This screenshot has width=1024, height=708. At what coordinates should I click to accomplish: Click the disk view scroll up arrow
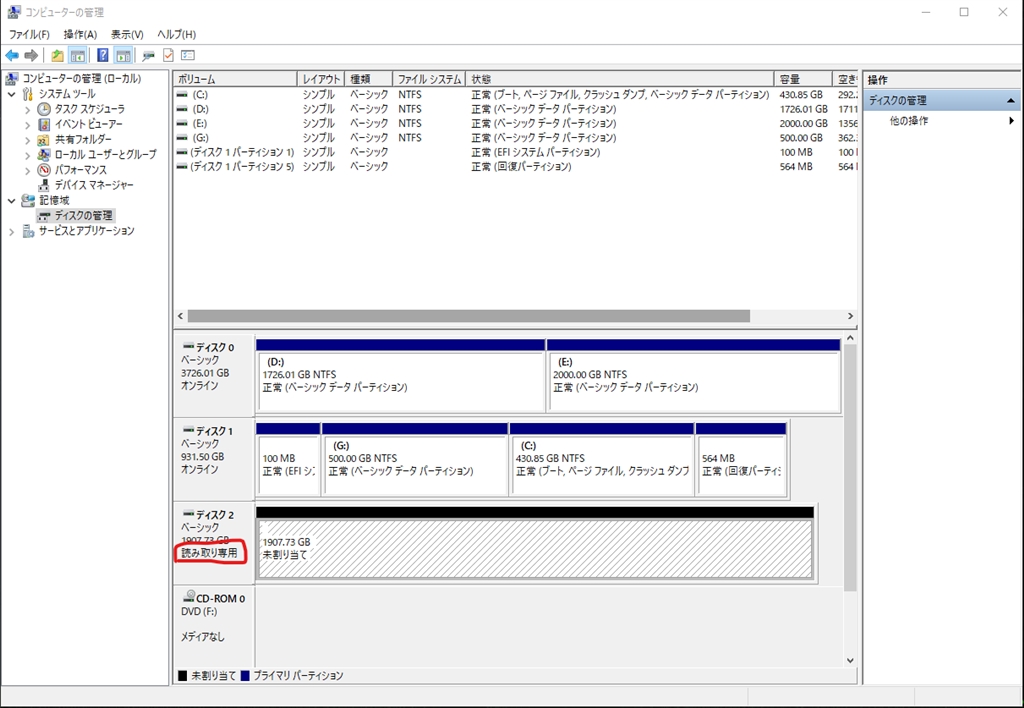click(850, 338)
